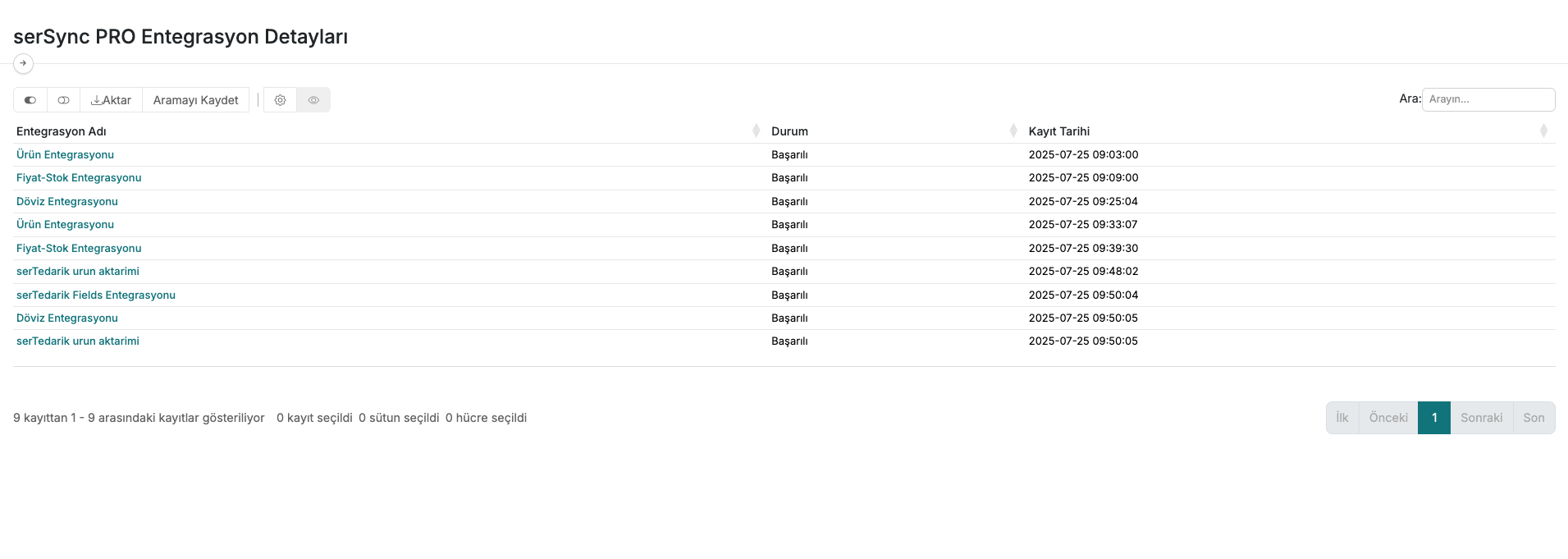Click the filled toggle icon in toolbar

(30, 100)
